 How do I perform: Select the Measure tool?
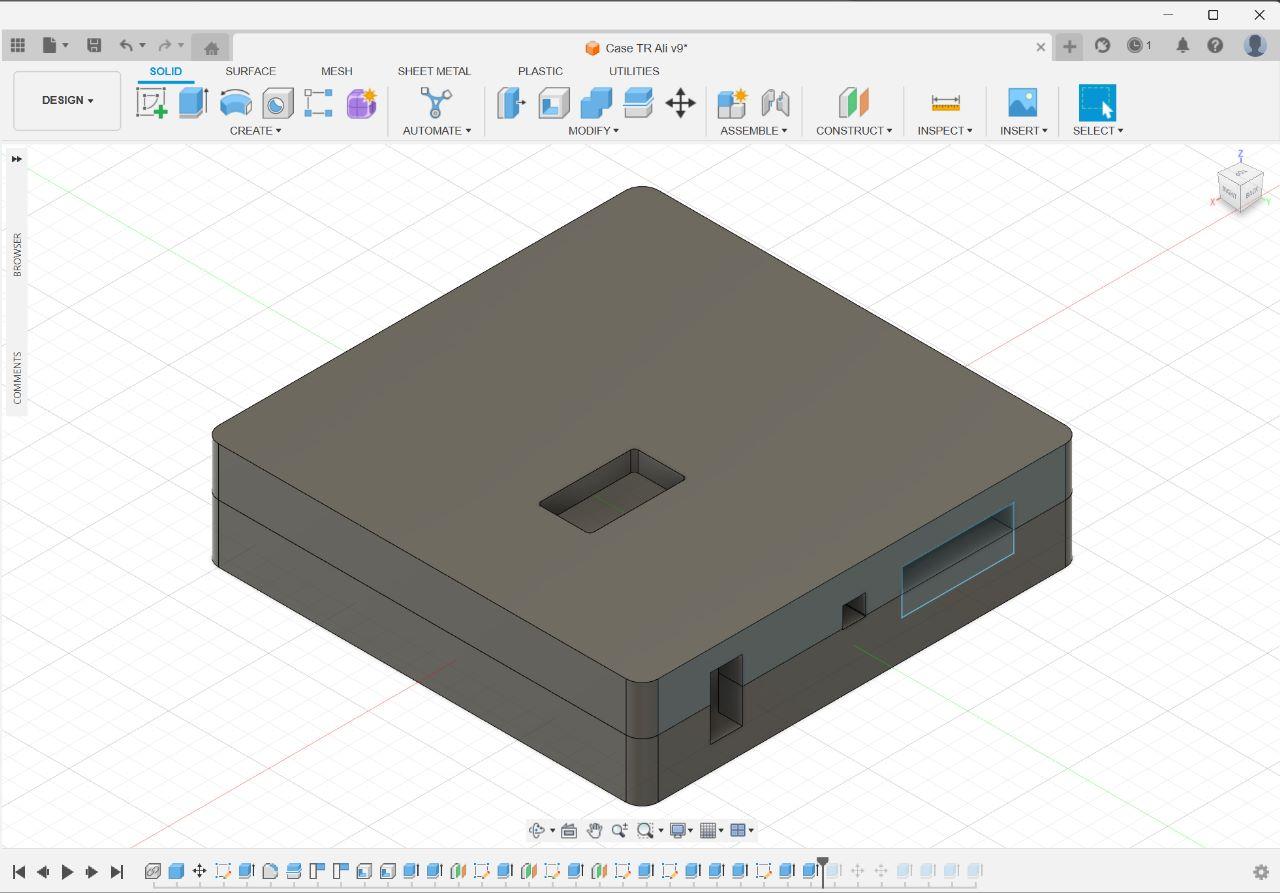(945, 102)
